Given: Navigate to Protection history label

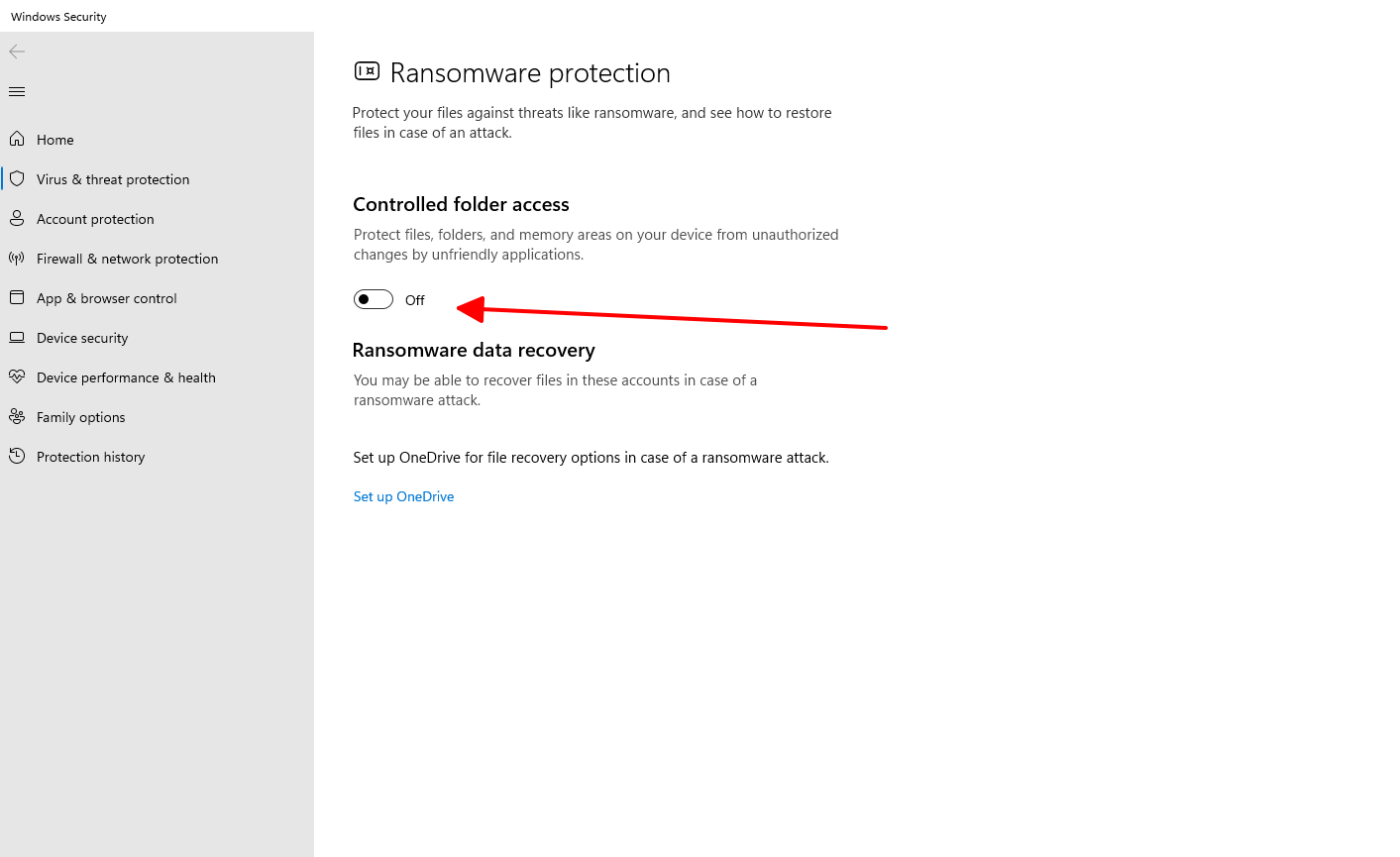Looking at the screenshot, I should (x=90, y=457).
